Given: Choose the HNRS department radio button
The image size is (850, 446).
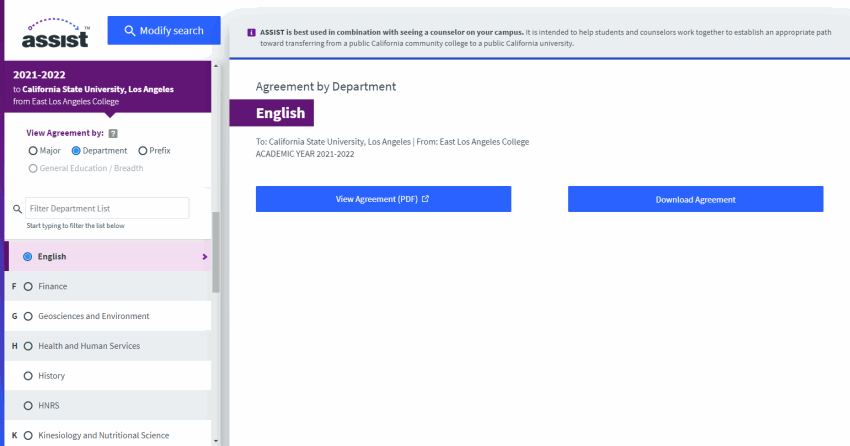Looking at the screenshot, I should point(28,406).
